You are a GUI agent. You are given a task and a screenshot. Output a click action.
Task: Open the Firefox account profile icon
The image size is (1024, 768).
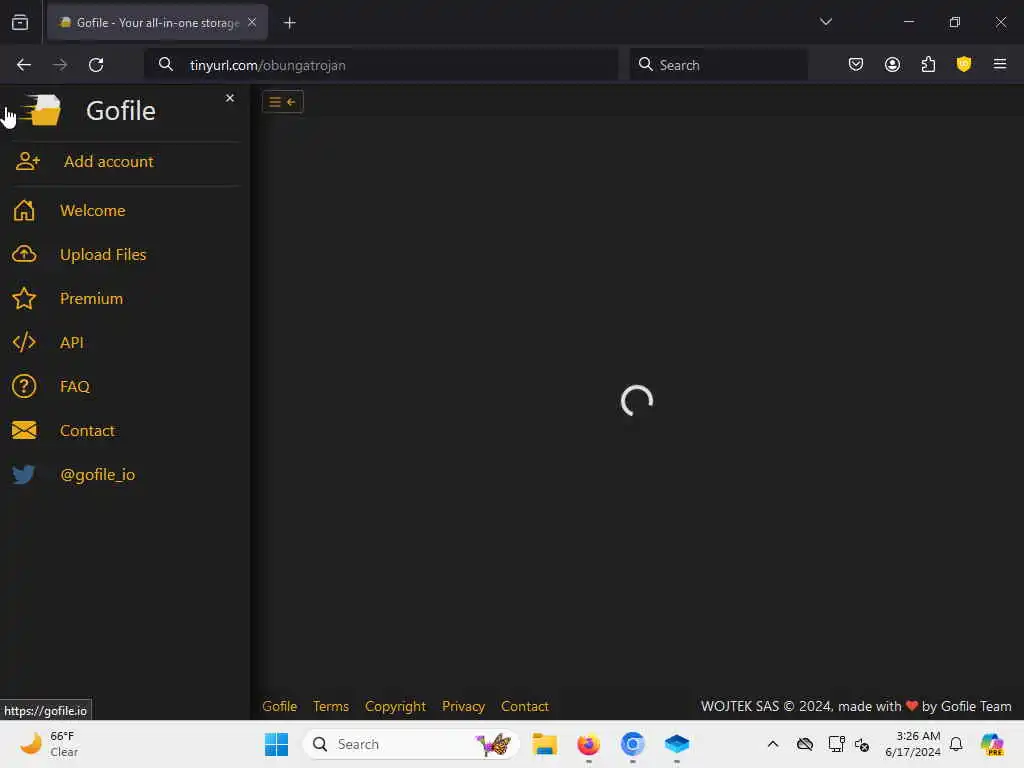(892, 64)
